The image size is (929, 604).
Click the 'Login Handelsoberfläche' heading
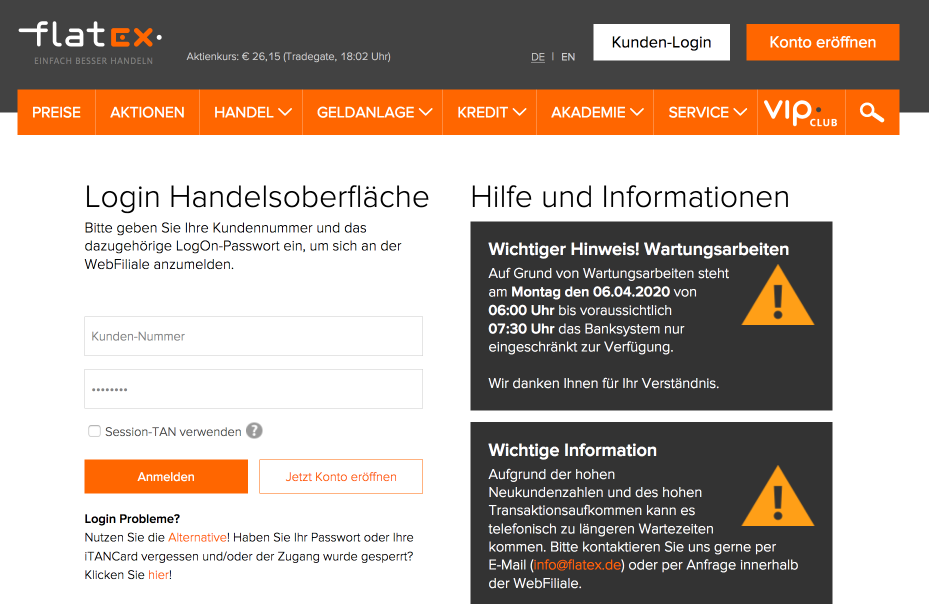point(257,197)
